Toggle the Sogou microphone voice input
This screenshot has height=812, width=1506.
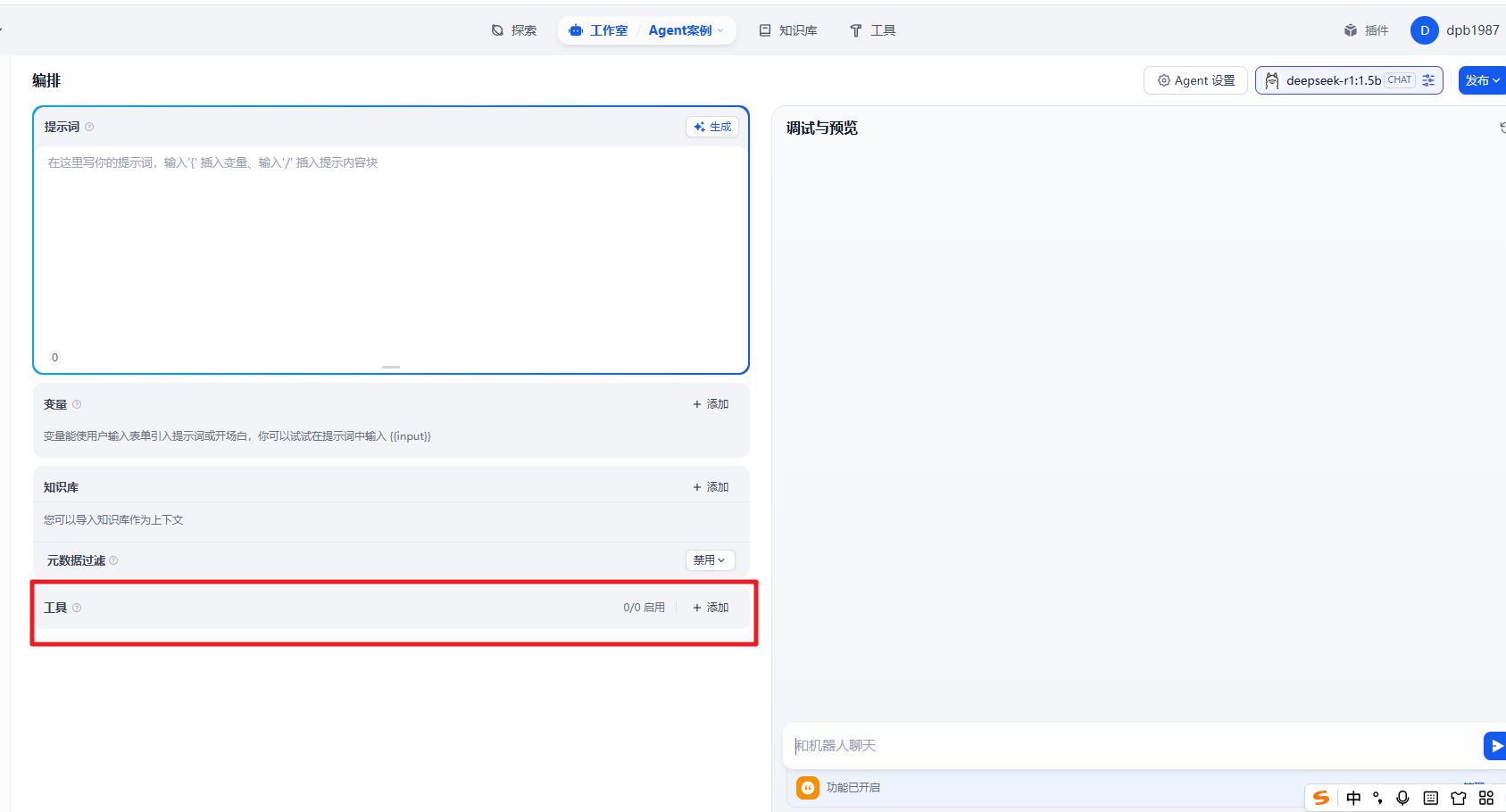pos(1402,798)
